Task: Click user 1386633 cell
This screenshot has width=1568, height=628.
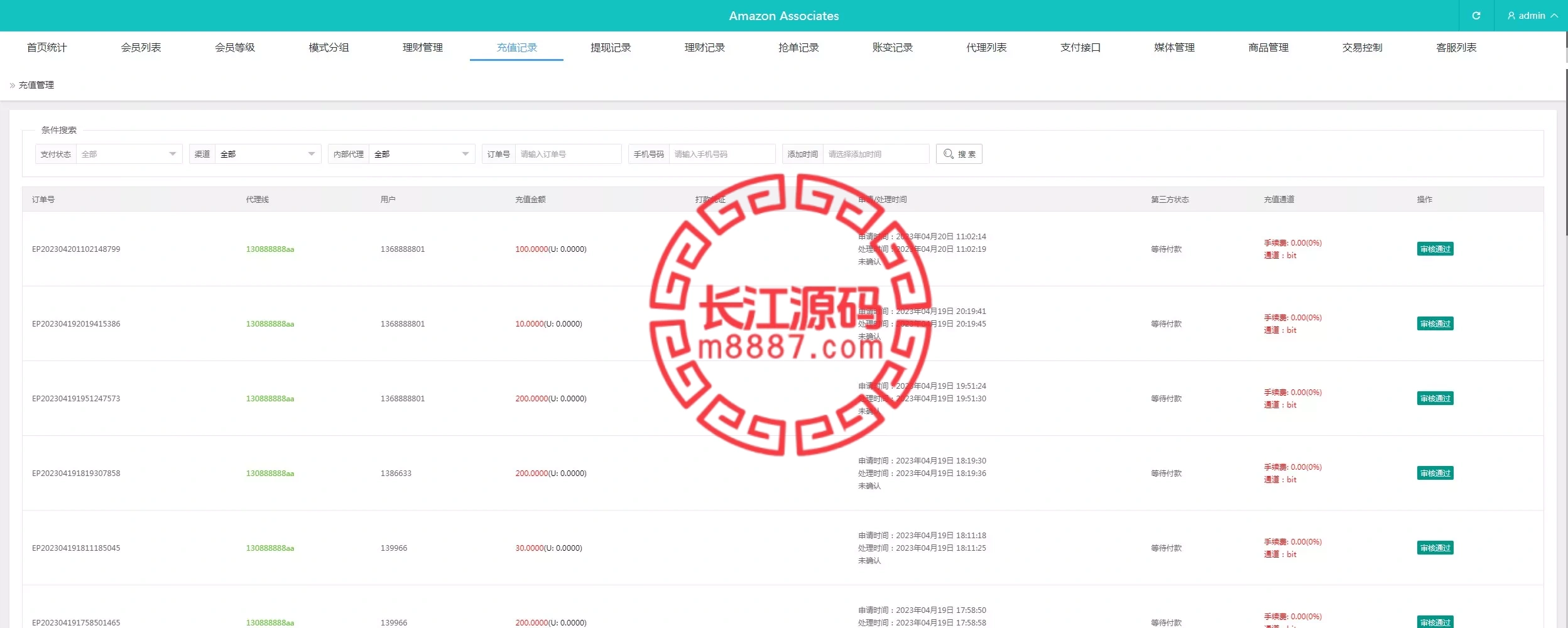Action: (396, 474)
